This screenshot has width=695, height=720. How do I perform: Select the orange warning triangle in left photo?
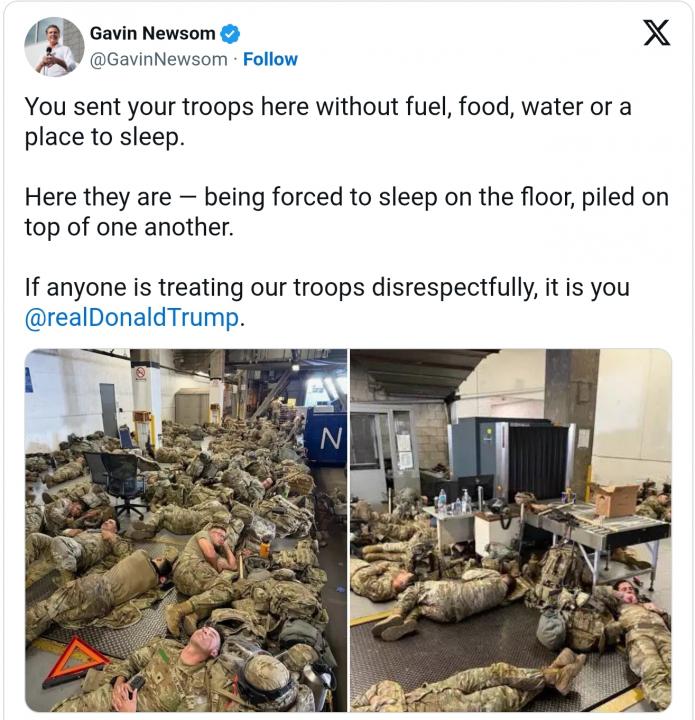pyautogui.click(x=75, y=661)
